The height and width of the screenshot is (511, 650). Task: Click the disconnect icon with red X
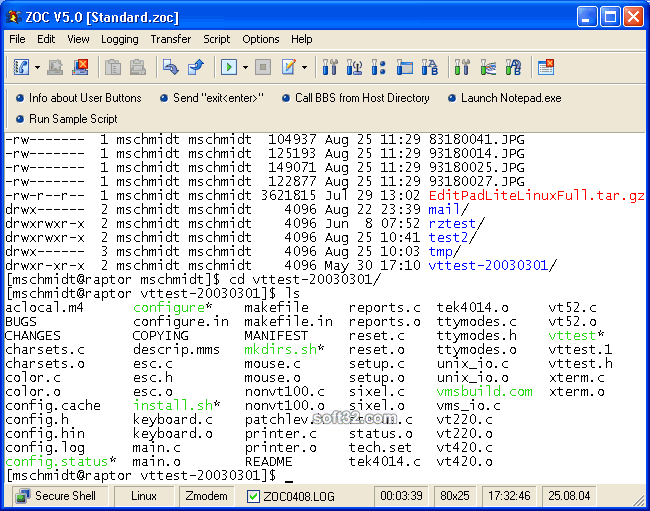(81, 67)
